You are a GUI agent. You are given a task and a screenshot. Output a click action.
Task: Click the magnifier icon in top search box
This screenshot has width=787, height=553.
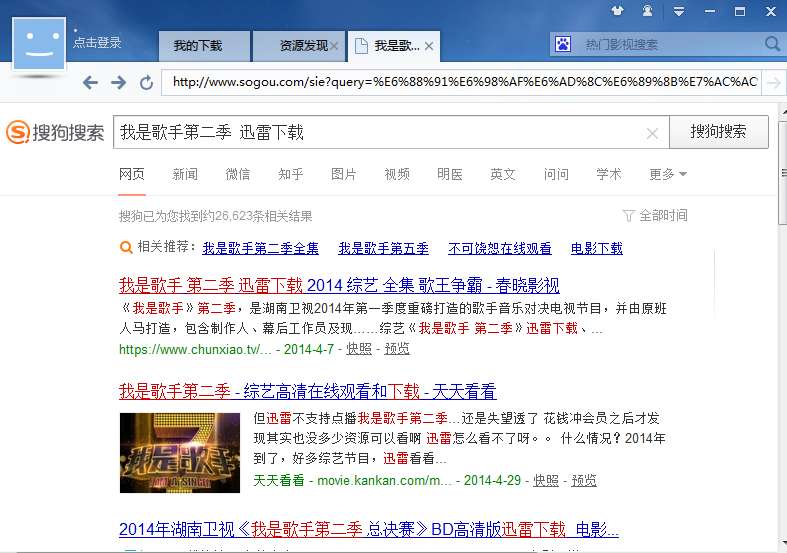(772, 44)
